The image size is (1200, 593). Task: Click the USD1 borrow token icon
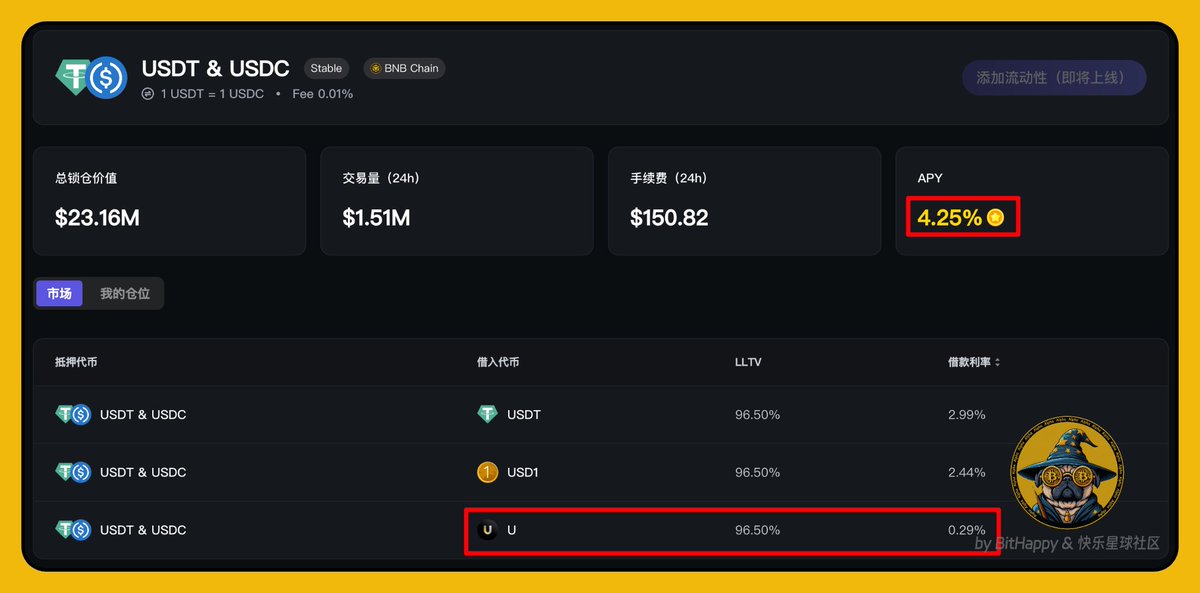pos(487,472)
